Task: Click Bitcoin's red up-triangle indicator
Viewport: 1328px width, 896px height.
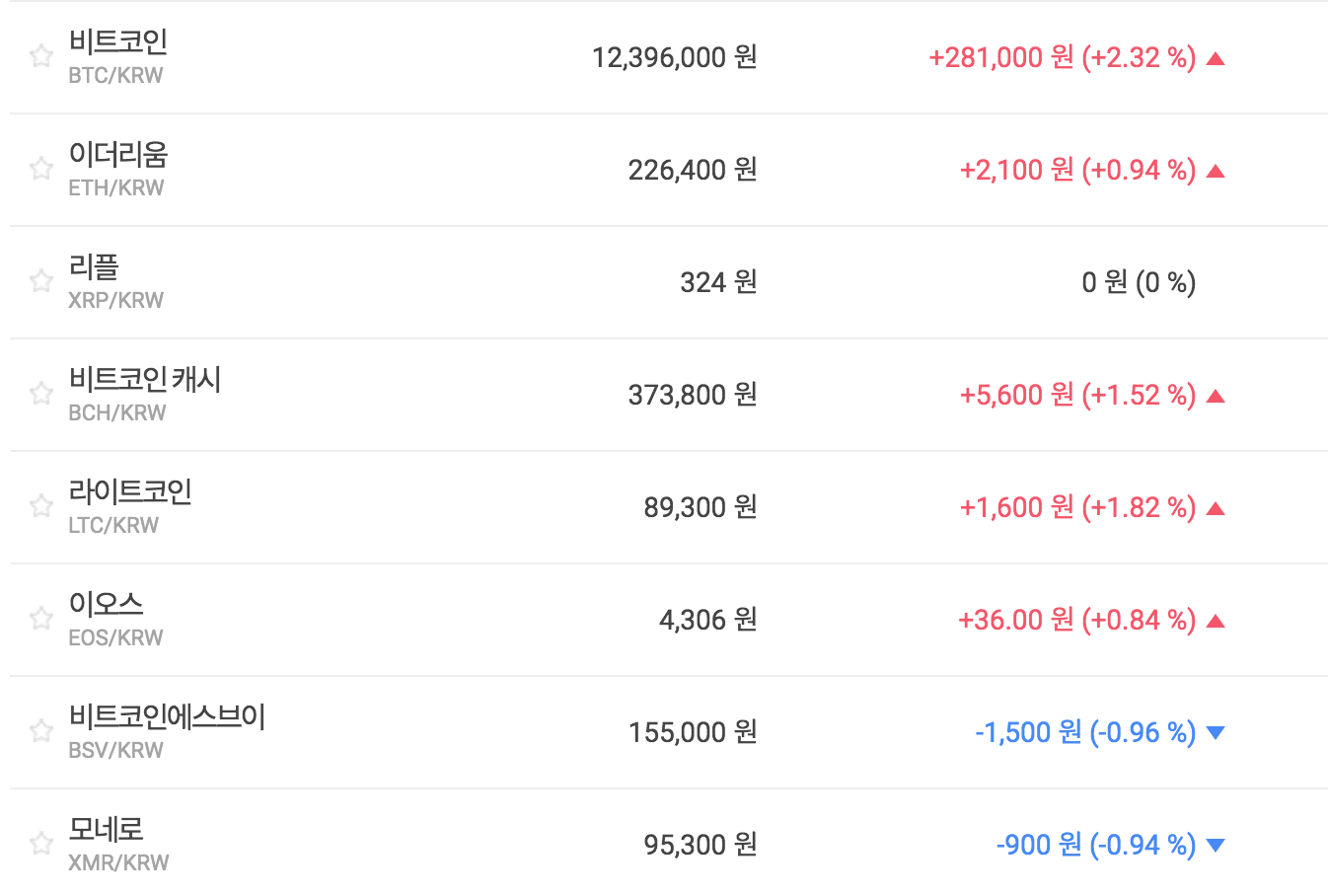Action: pos(1216,59)
